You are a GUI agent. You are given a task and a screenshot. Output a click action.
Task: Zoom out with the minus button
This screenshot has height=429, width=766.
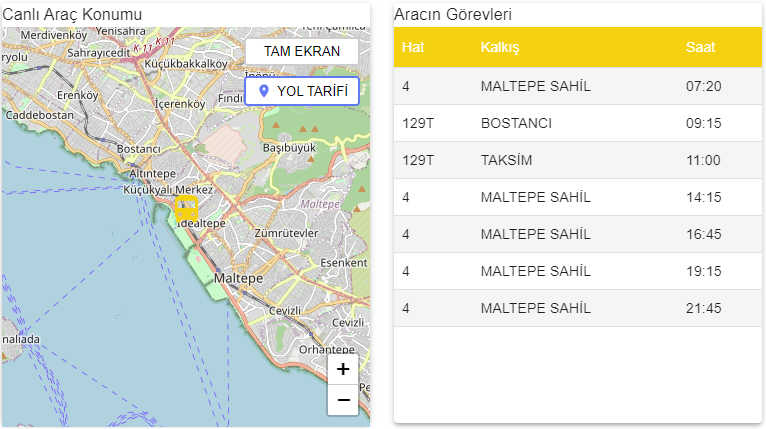tap(343, 400)
